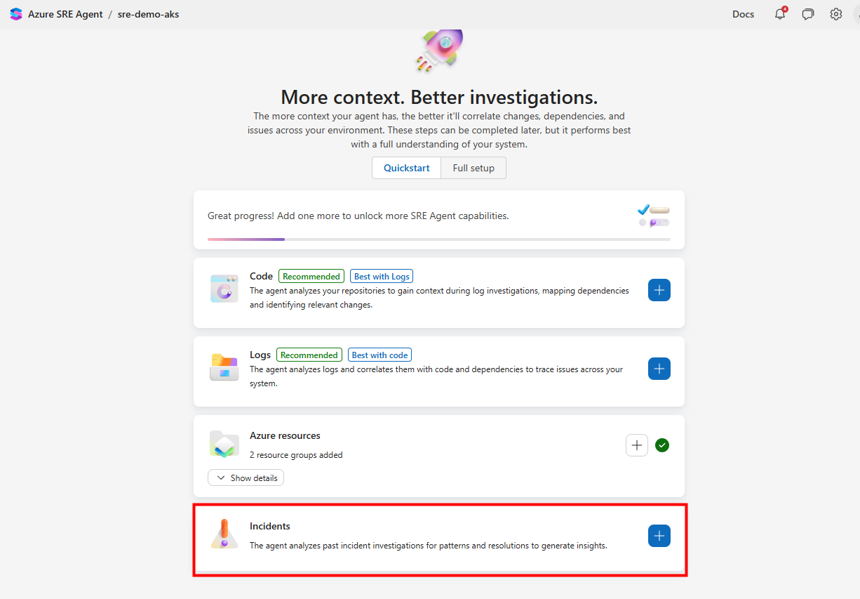Expand Show details for Azure resources
This screenshot has height=599, width=860.
(246, 478)
